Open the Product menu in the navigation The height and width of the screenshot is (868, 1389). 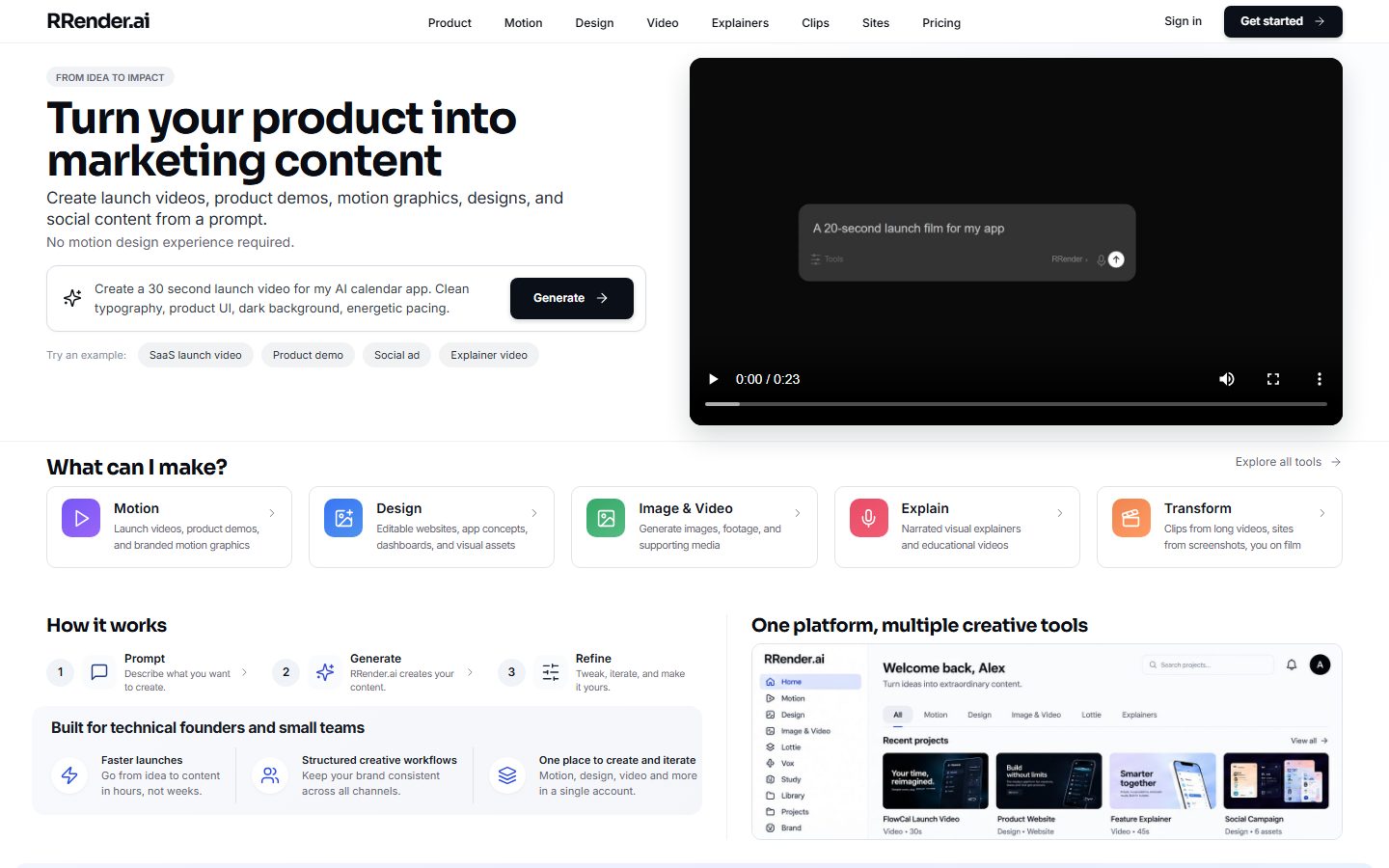tap(449, 22)
